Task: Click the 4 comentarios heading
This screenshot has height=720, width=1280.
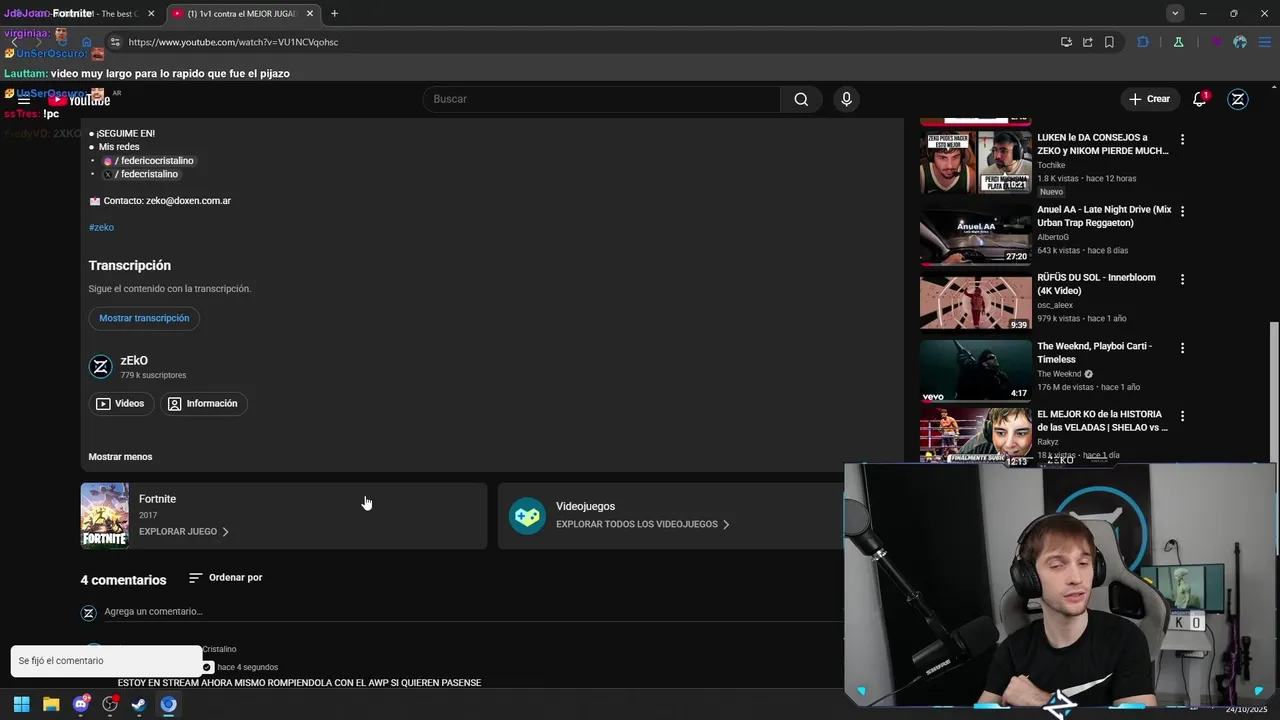Action: (123, 580)
